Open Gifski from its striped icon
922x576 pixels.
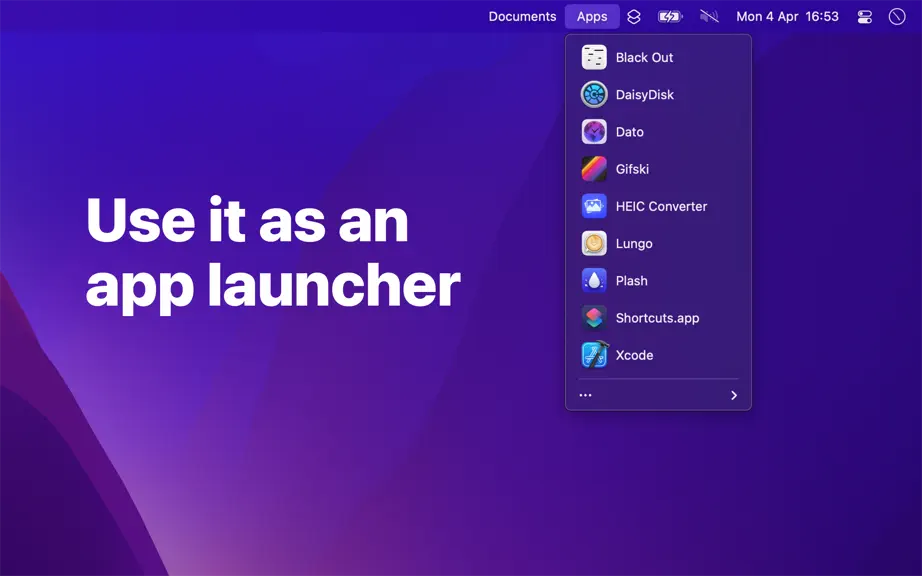pos(594,169)
